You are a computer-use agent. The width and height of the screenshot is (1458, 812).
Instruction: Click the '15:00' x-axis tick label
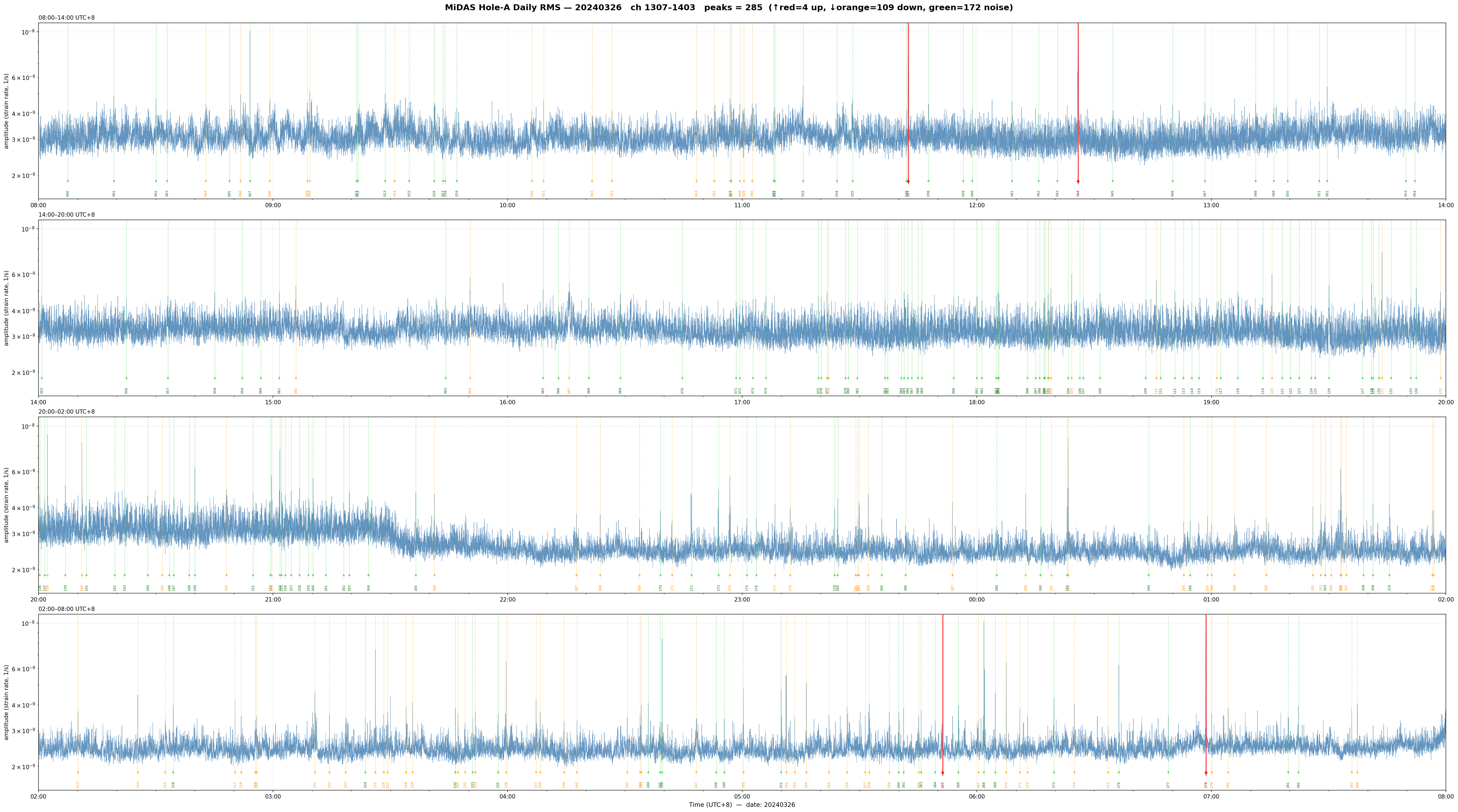tap(273, 402)
